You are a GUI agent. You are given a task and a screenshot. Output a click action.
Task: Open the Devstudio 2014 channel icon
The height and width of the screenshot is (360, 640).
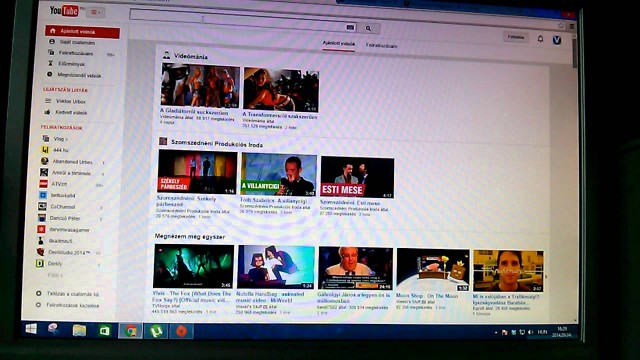pos(40,252)
